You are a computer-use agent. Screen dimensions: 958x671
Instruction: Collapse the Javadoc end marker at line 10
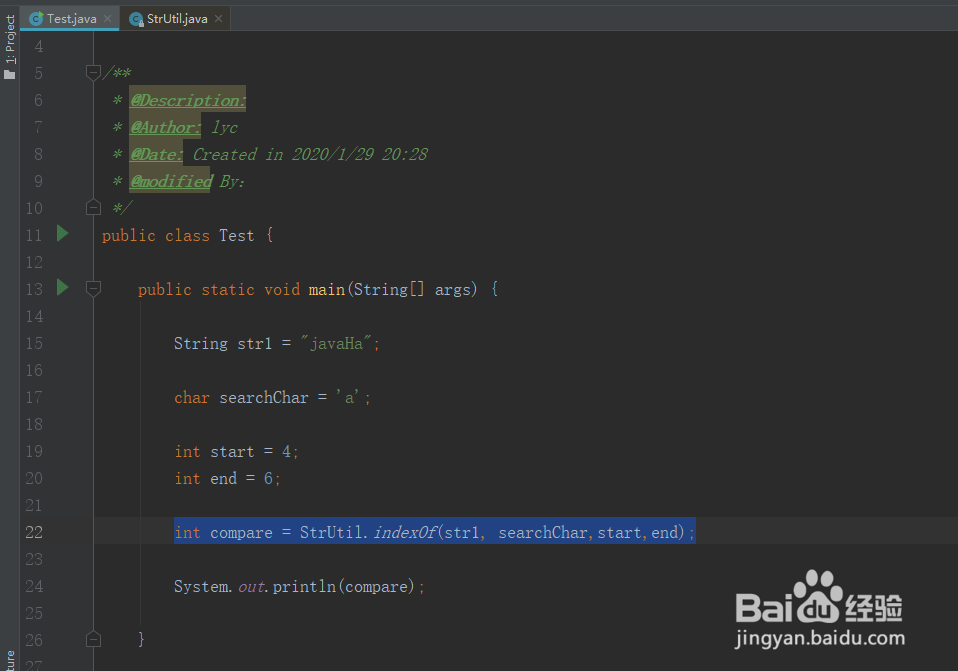pyautogui.click(x=93, y=207)
